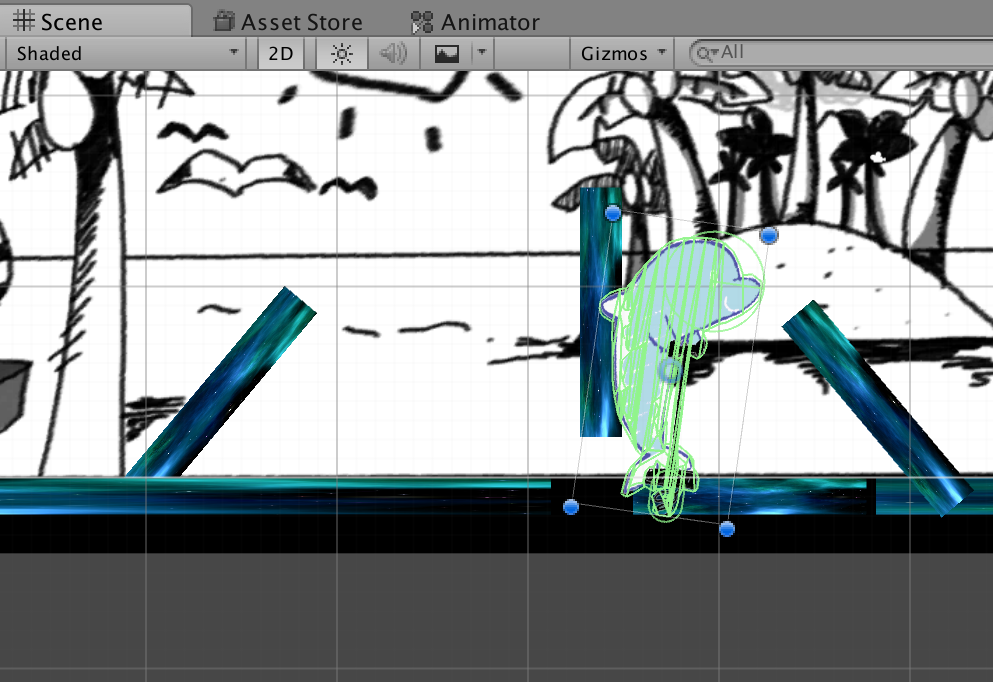Expand the scene effects options arrow

[482, 53]
